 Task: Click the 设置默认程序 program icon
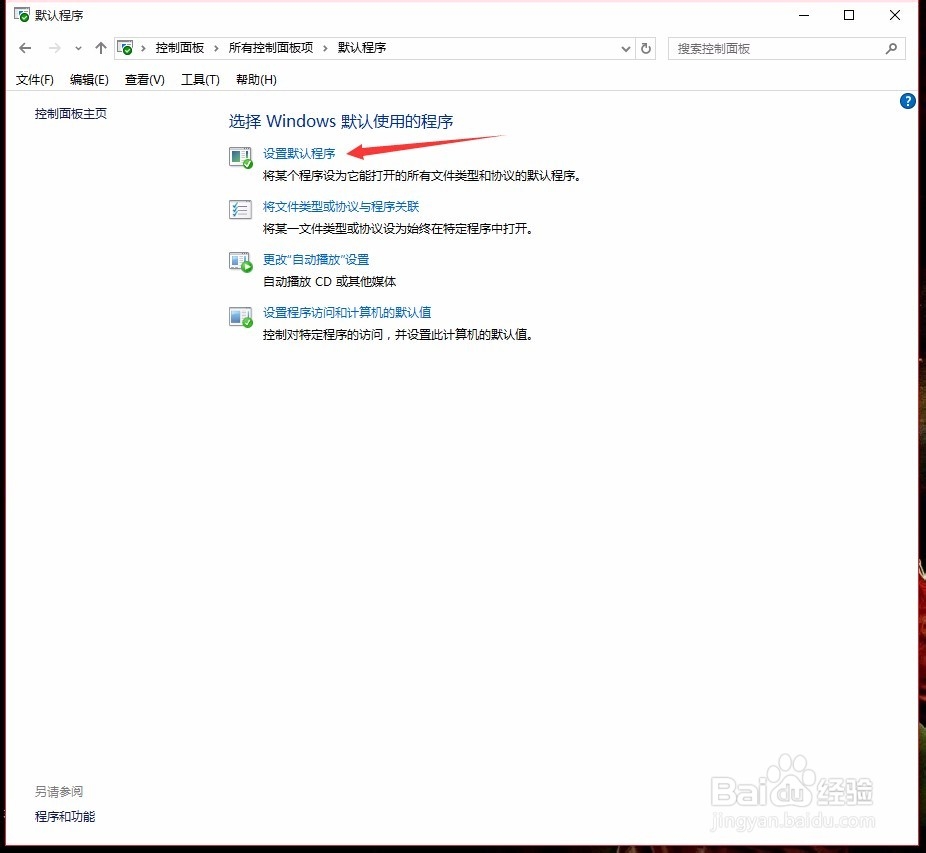(x=240, y=158)
